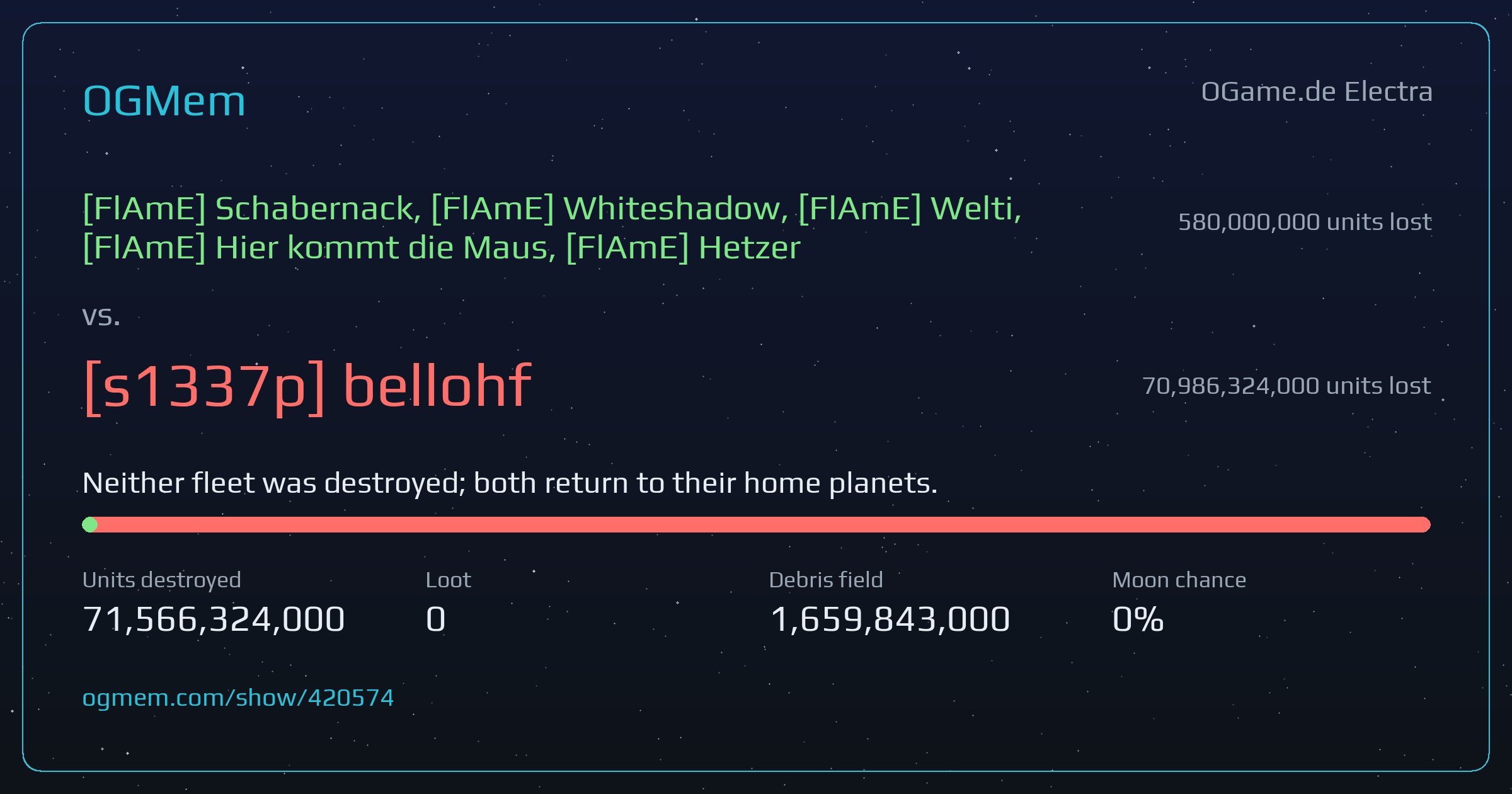Image resolution: width=1512 pixels, height=794 pixels.
Task: Select the OGame.de Electra server label
Action: 1317,92
